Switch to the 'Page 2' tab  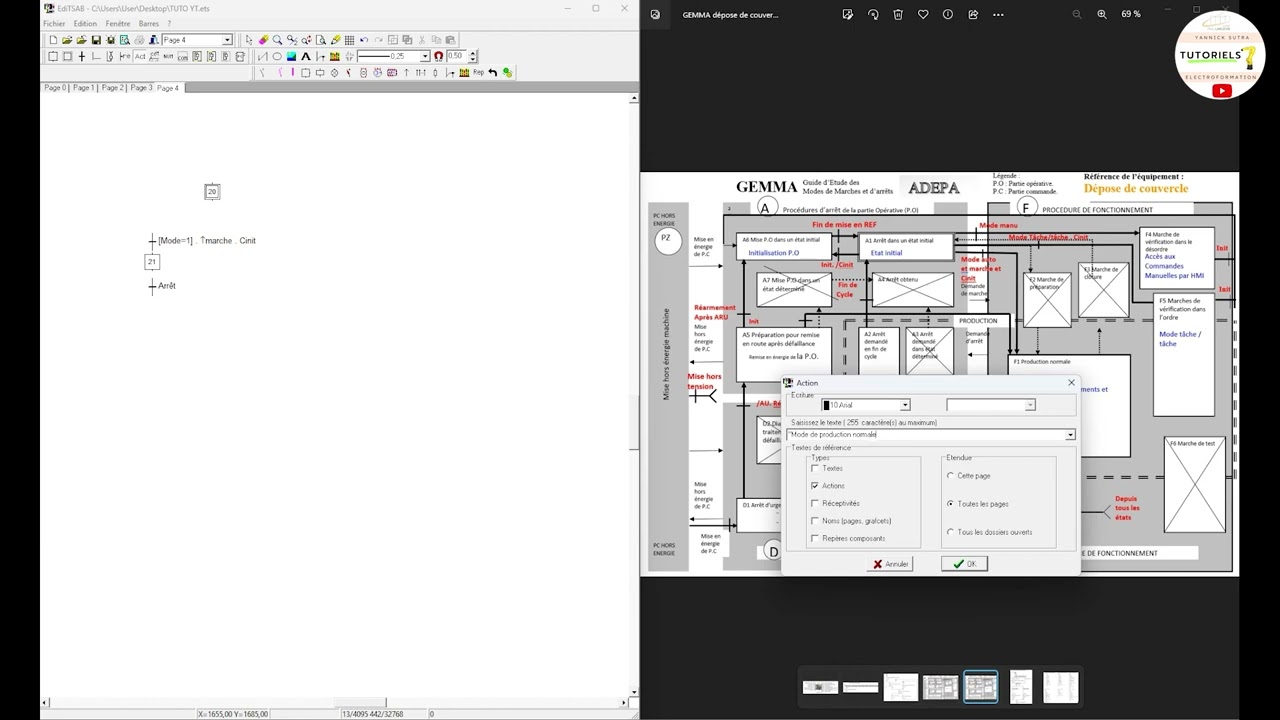[112, 88]
